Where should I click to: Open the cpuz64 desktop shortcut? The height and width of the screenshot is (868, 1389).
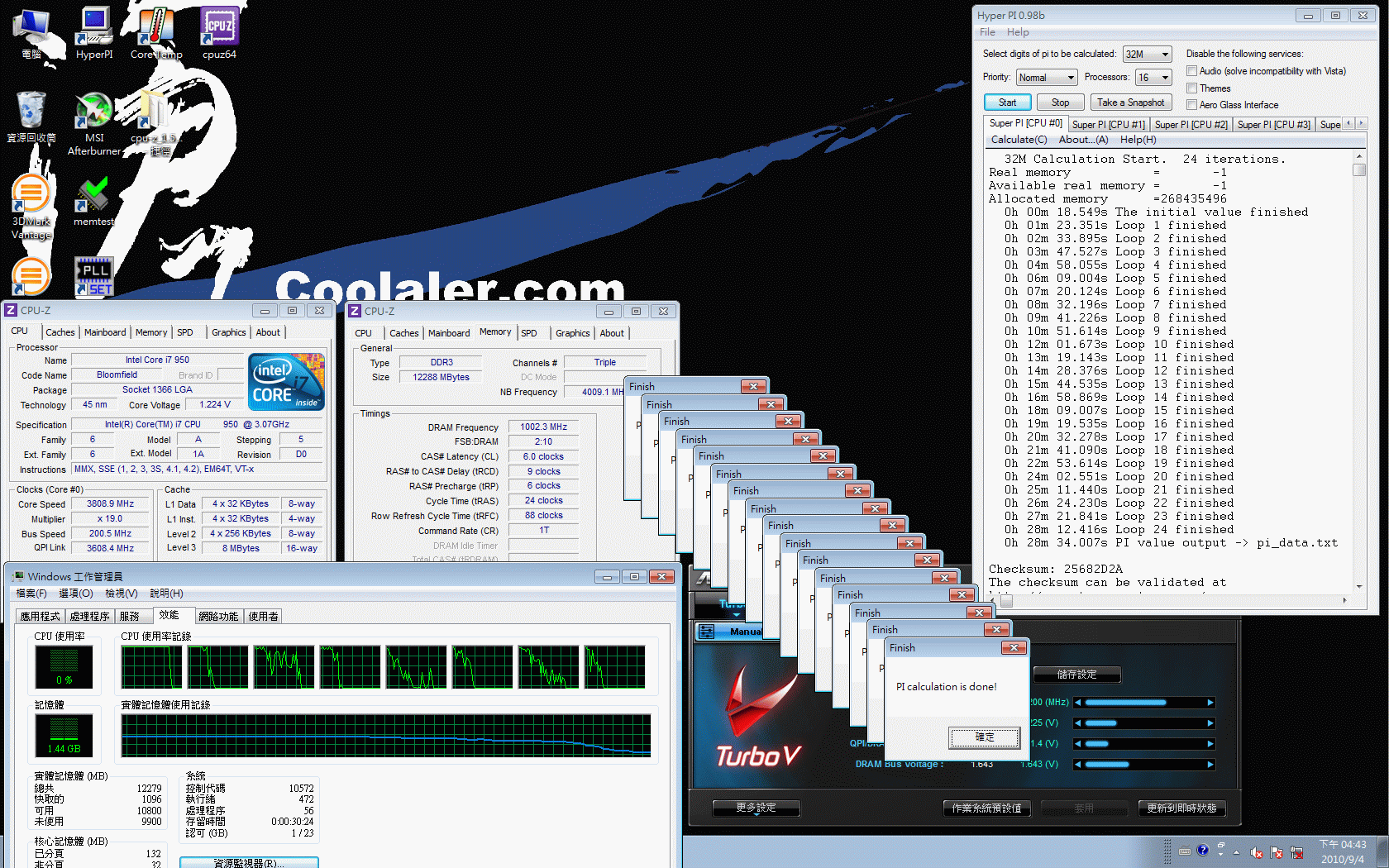pos(219,33)
